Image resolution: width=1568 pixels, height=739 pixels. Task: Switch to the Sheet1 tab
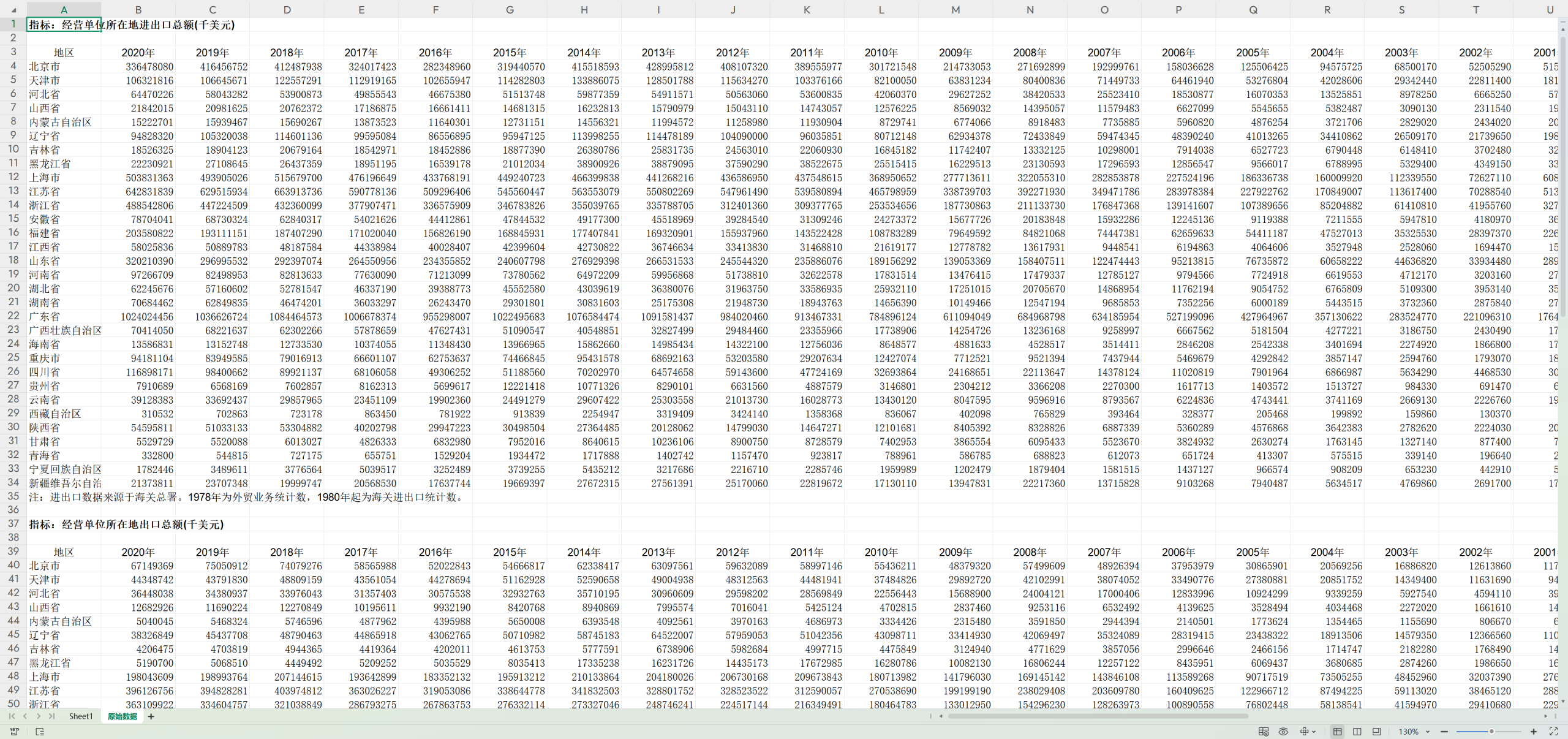point(81,716)
